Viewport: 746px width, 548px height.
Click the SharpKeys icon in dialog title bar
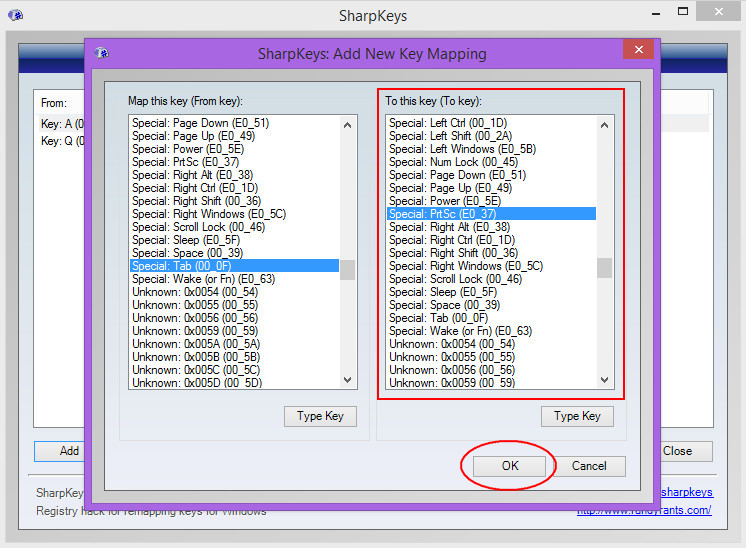[101, 53]
